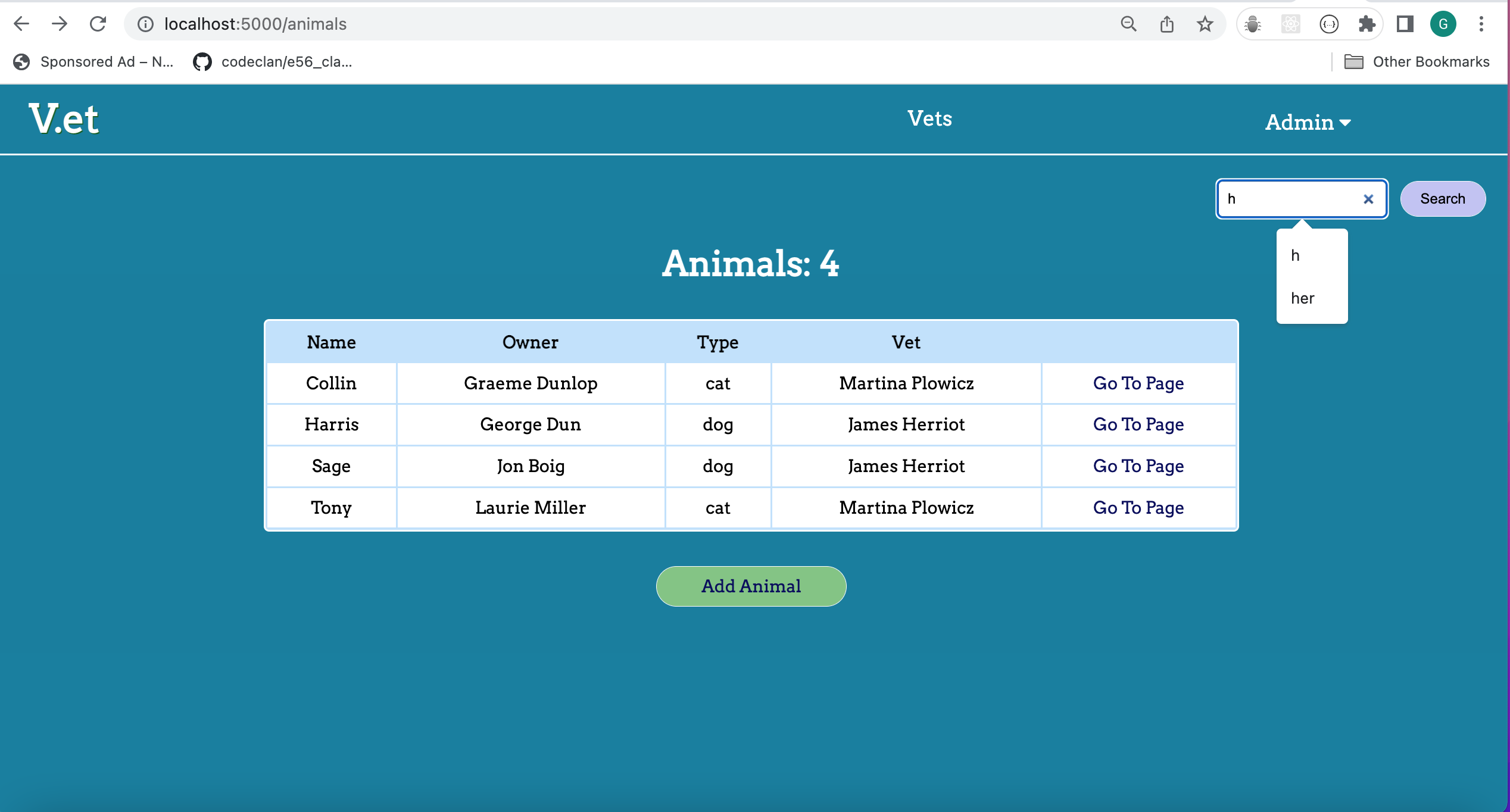Viewport: 1510px width, 812px height.
Task: Select the Name column header
Action: (331, 342)
